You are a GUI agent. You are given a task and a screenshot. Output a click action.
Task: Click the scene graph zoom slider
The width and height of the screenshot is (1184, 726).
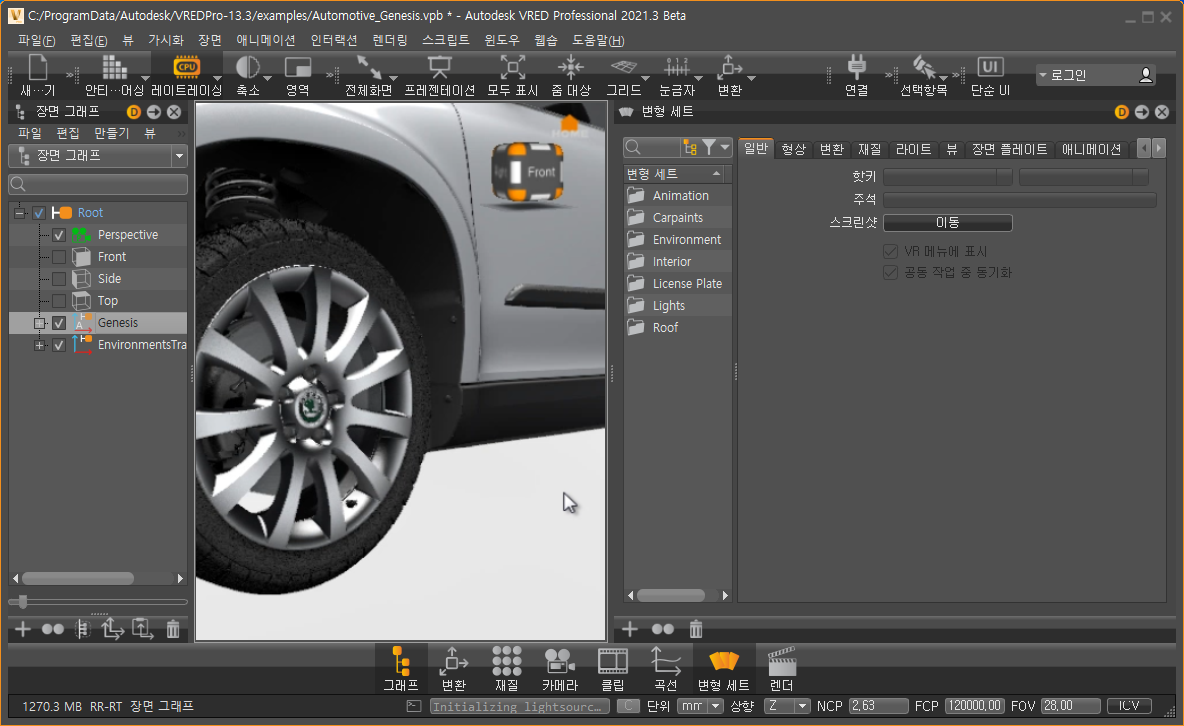[23, 602]
